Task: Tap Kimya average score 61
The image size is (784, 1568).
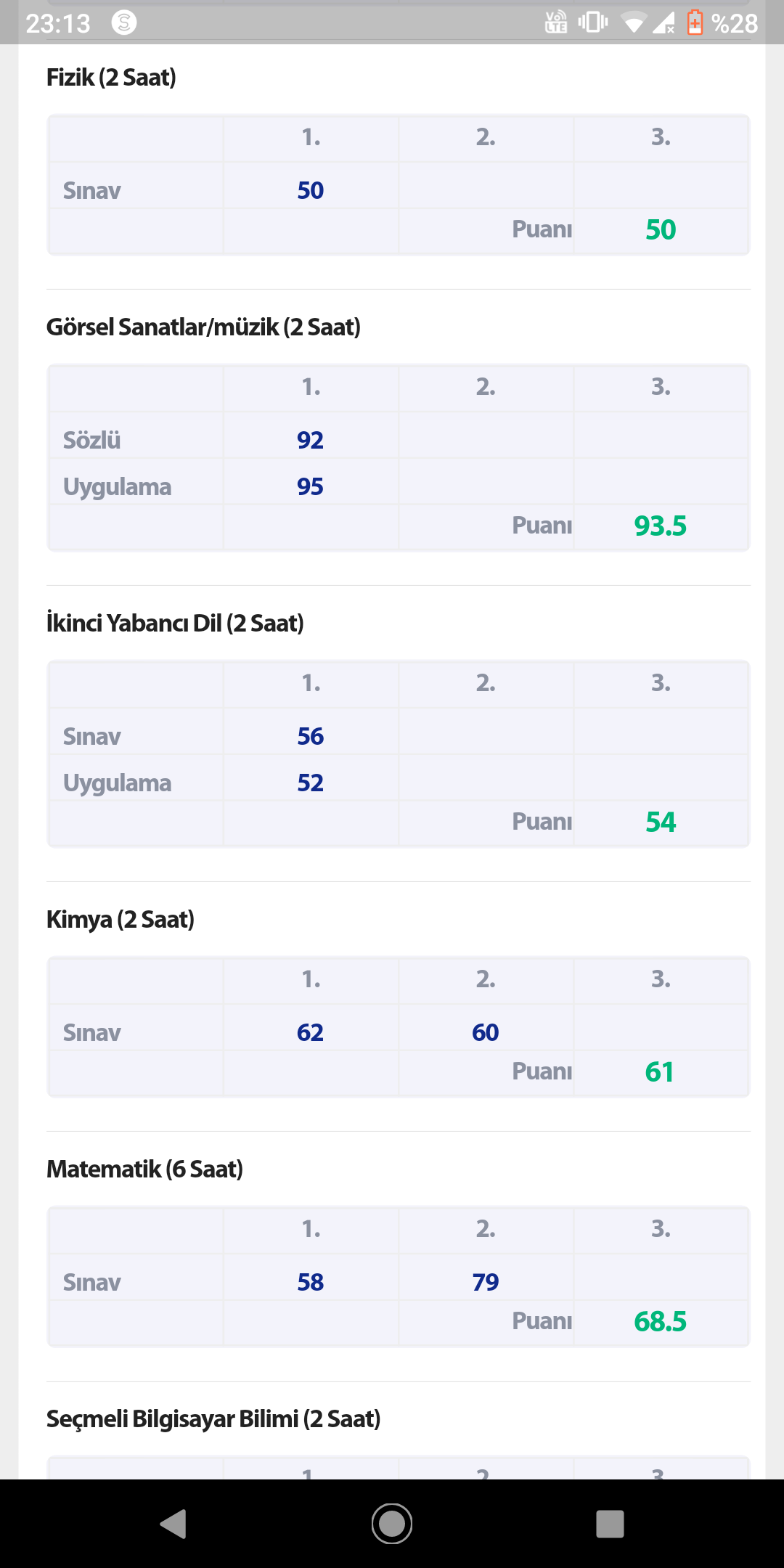Action: tap(660, 1071)
